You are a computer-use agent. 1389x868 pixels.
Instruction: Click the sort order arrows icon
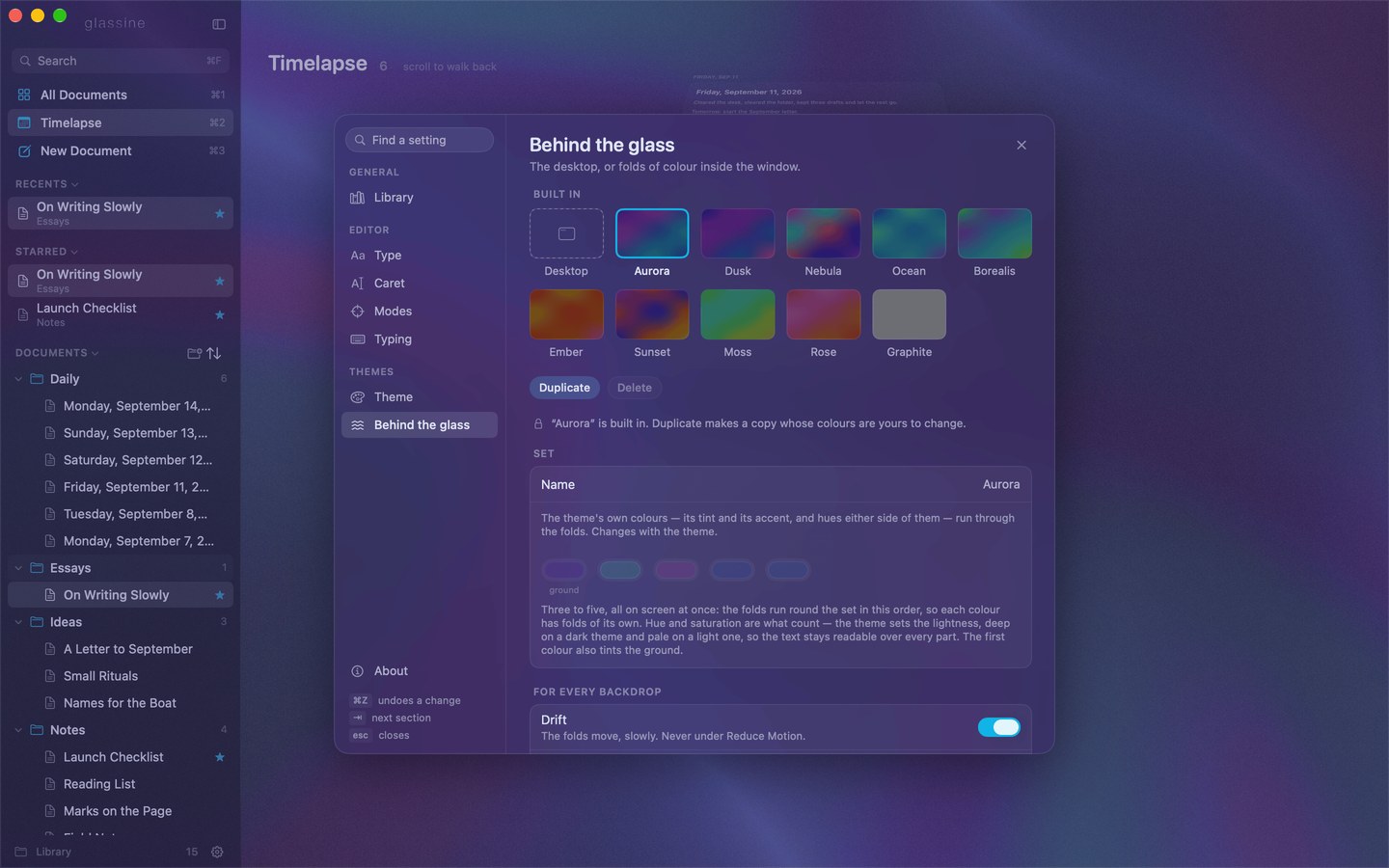click(214, 353)
